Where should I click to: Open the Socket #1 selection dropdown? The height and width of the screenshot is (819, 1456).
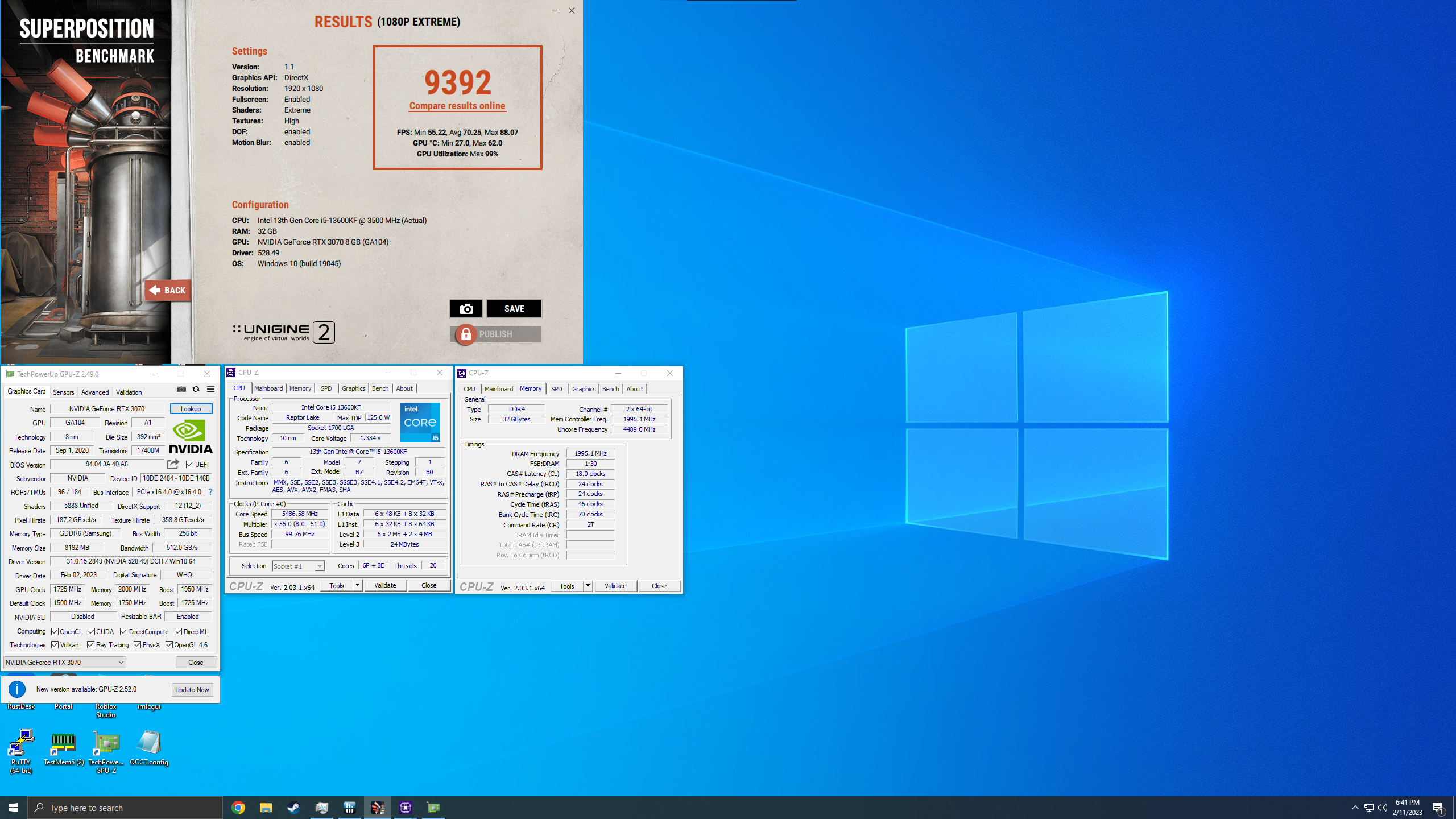(x=298, y=566)
